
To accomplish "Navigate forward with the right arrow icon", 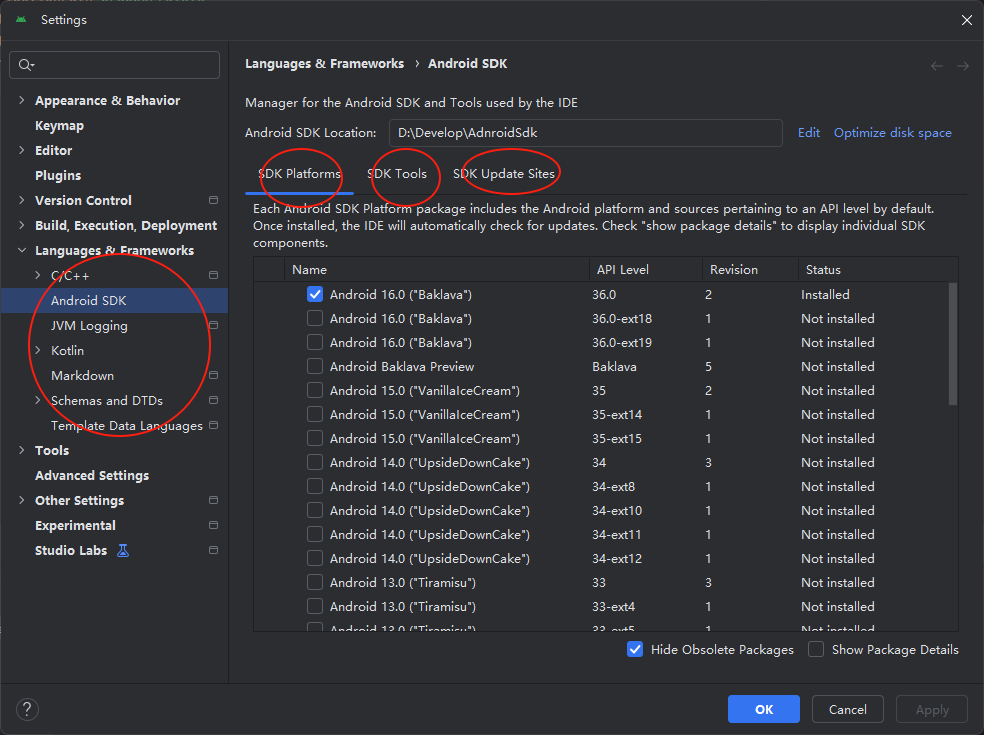I will coord(963,66).
